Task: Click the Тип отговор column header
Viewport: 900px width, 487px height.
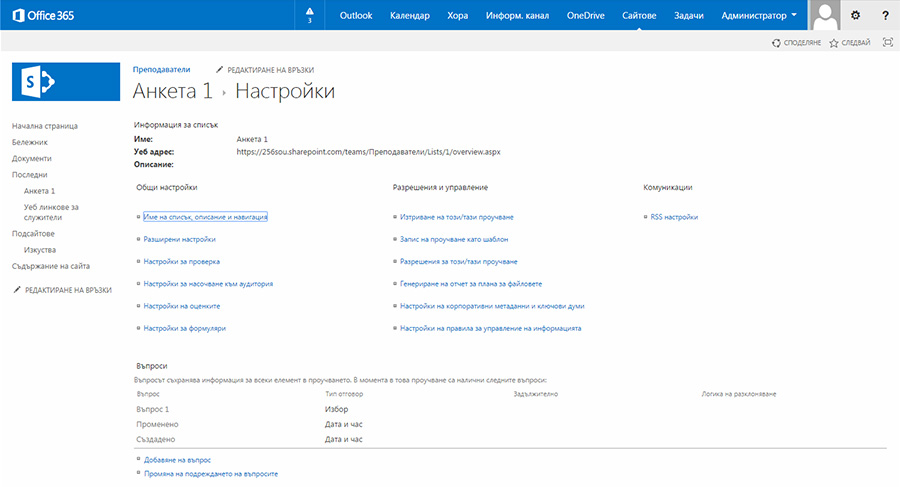Action: pos(344,394)
